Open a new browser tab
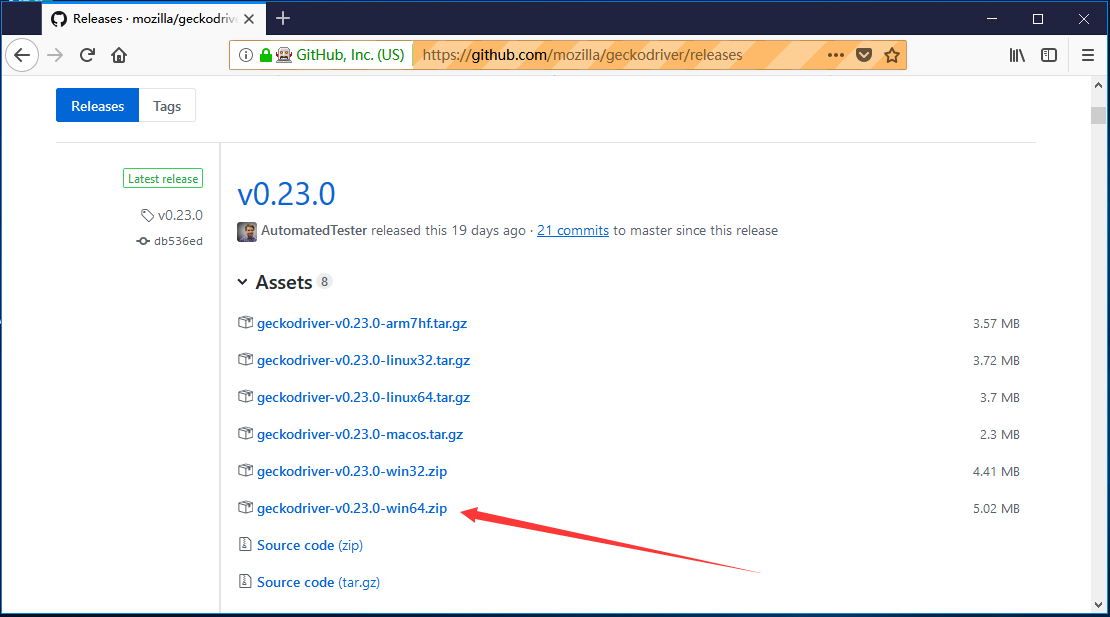The width and height of the screenshot is (1110, 617). point(283,18)
